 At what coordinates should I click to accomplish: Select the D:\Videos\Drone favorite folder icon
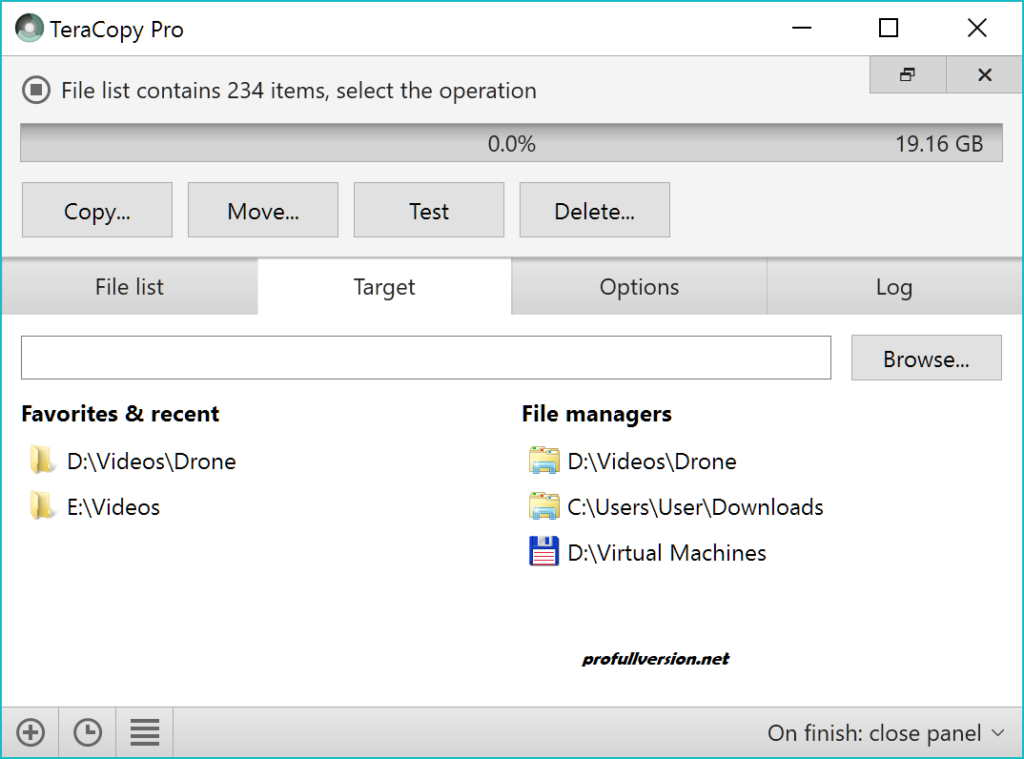[42, 461]
